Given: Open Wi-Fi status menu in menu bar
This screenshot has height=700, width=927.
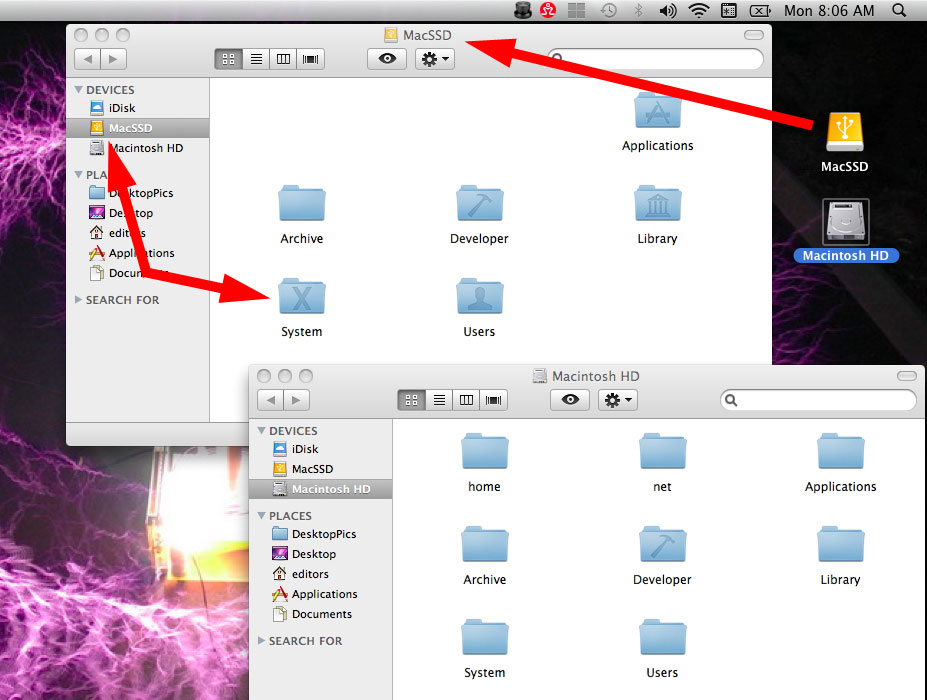Looking at the screenshot, I should coord(698,10).
